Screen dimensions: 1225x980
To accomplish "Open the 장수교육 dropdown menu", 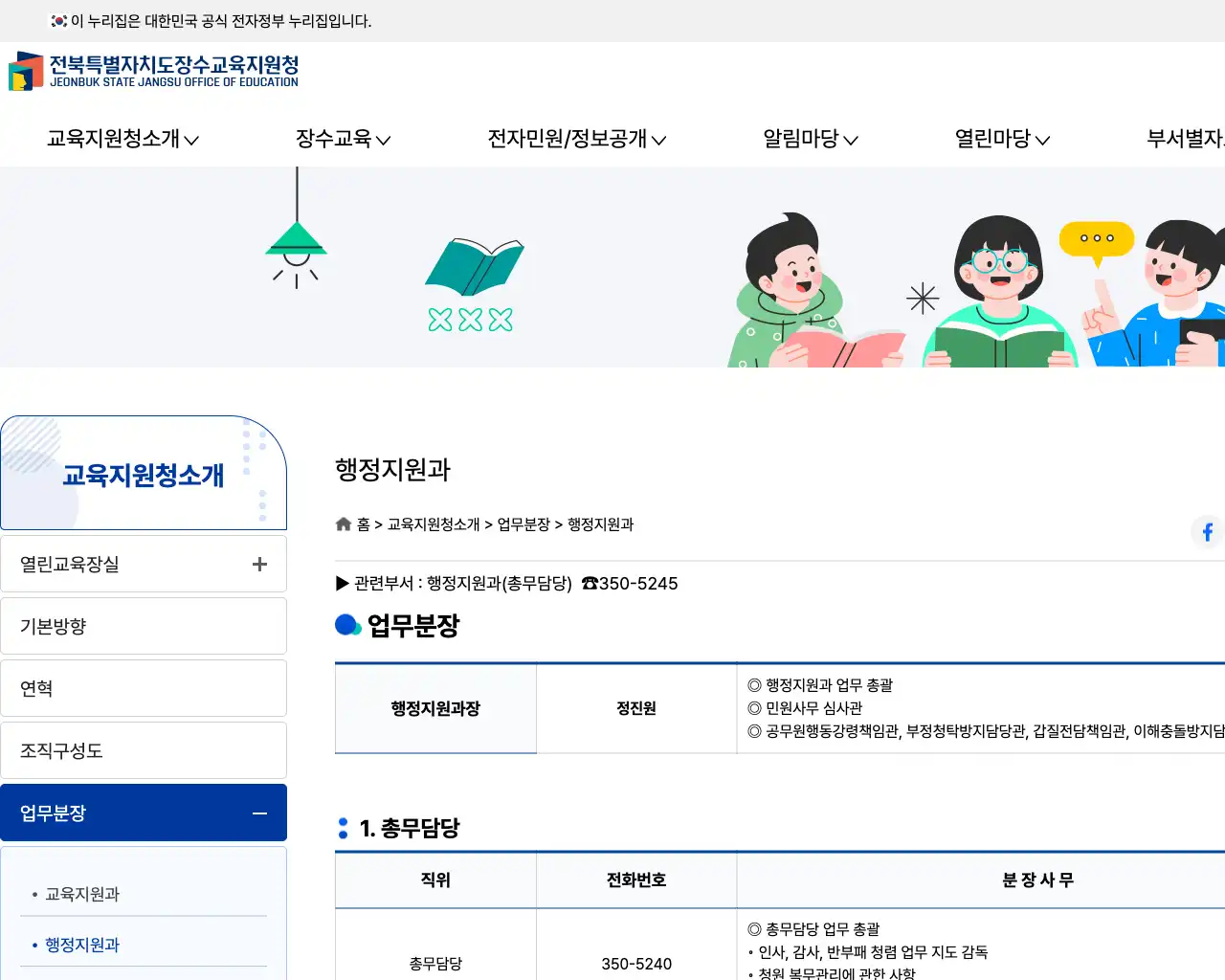I will point(343,139).
